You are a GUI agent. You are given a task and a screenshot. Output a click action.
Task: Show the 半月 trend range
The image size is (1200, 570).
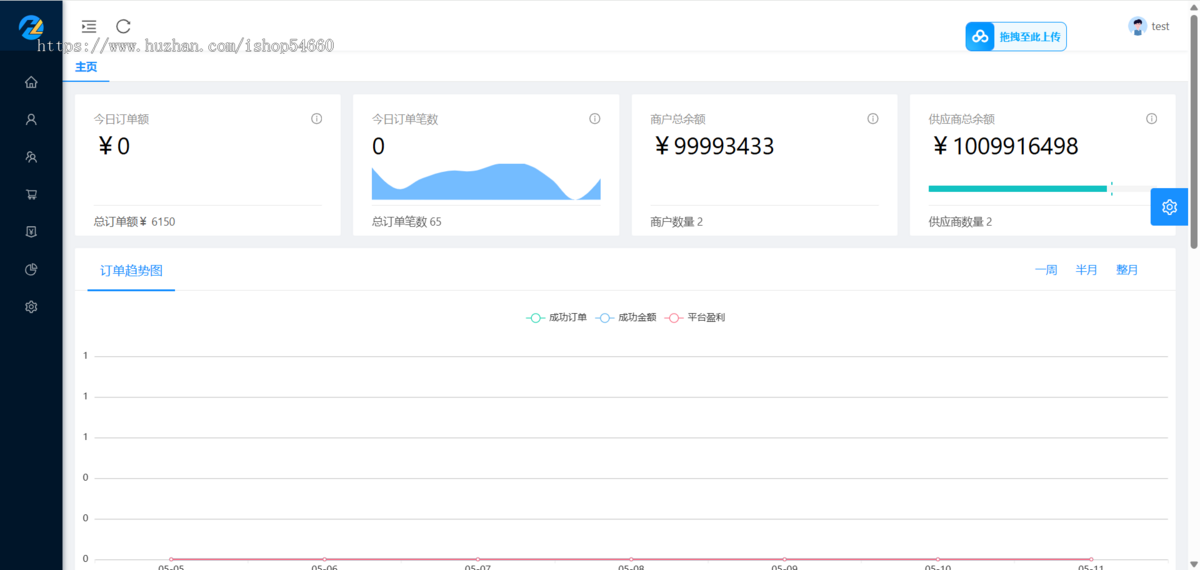point(1087,270)
